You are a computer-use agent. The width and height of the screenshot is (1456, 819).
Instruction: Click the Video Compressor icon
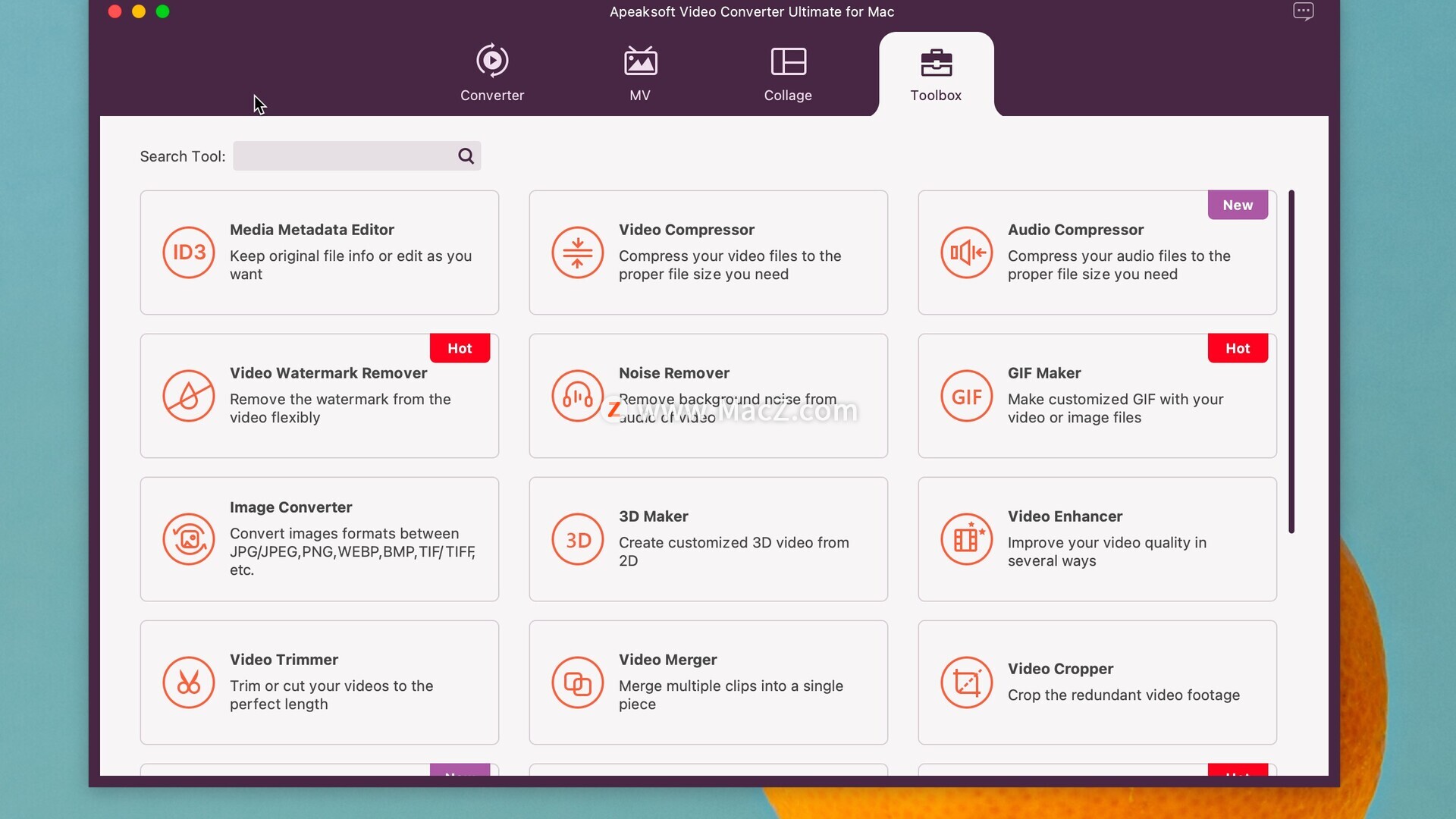click(578, 253)
